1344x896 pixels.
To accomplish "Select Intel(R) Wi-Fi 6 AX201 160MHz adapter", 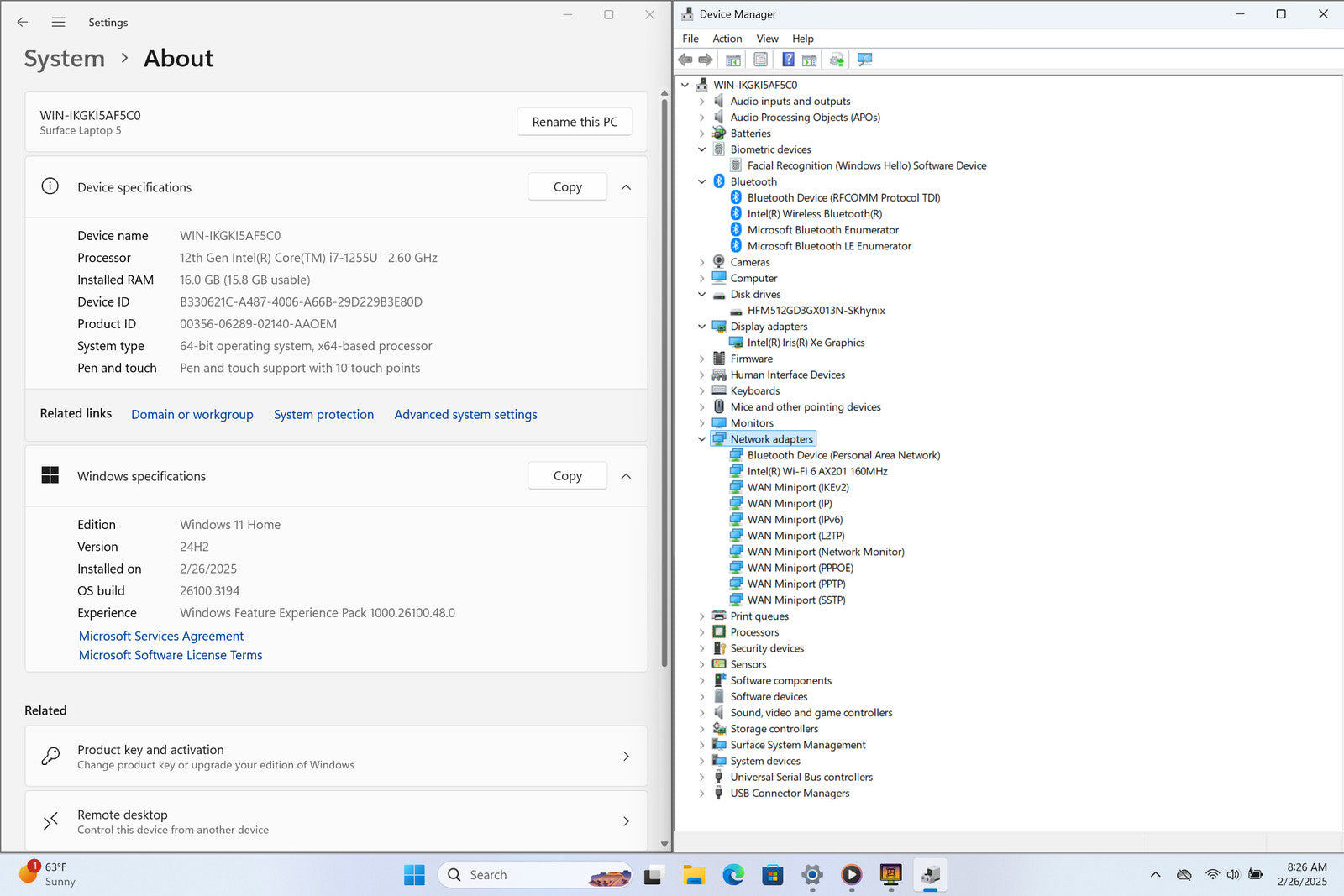I will pyautogui.click(x=817, y=472).
